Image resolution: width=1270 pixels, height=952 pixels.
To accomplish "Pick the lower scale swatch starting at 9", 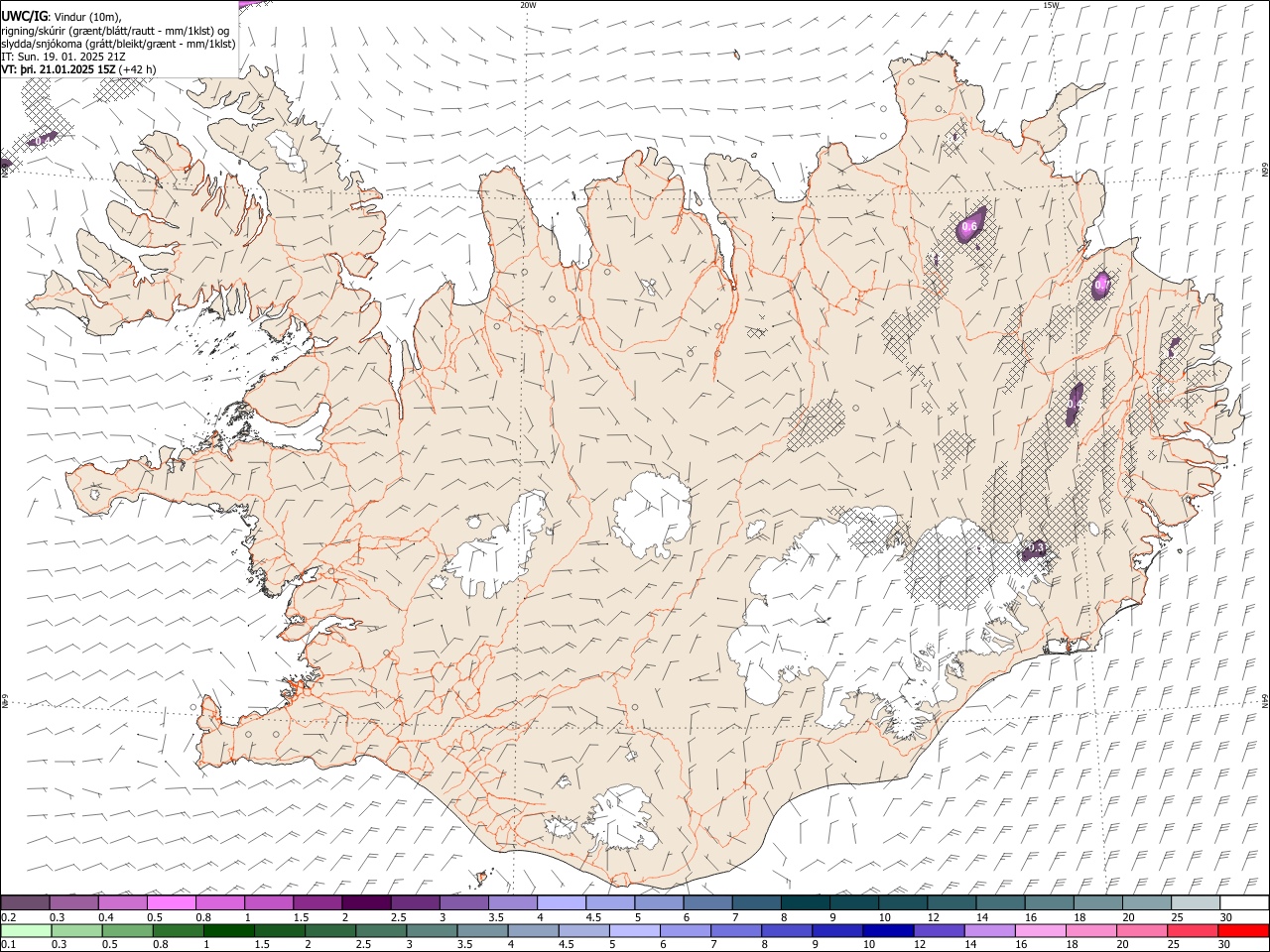I will point(837,930).
